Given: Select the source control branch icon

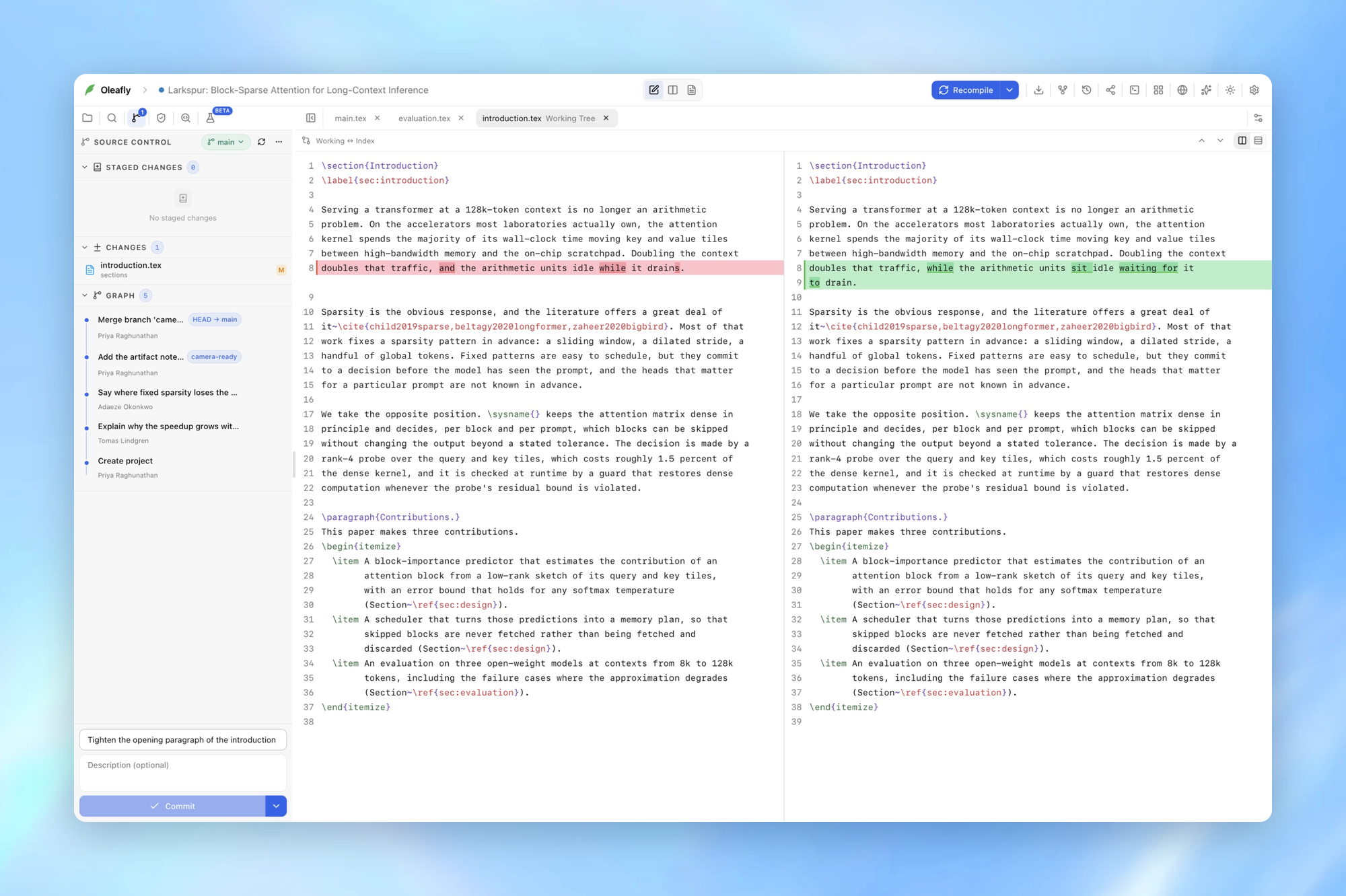Looking at the screenshot, I should 137,118.
